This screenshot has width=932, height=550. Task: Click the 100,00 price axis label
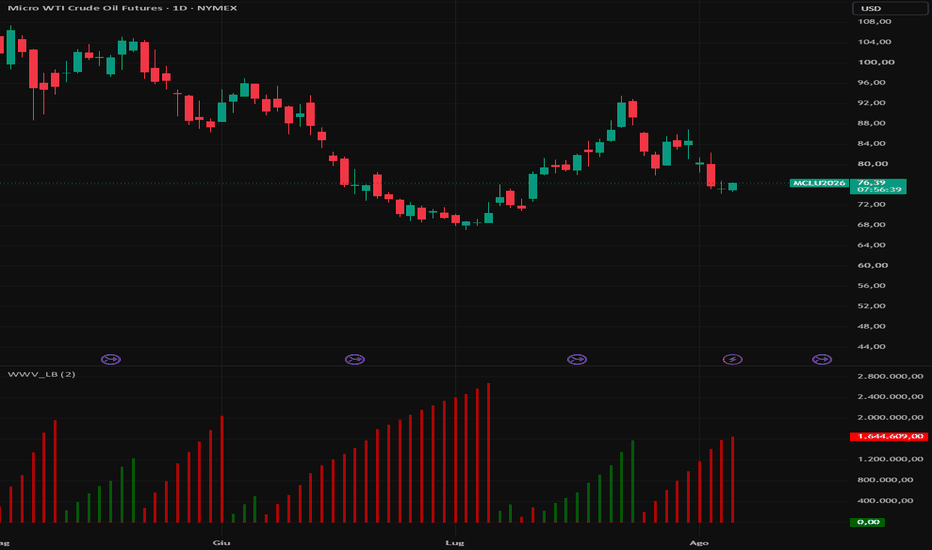click(x=876, y=62)
